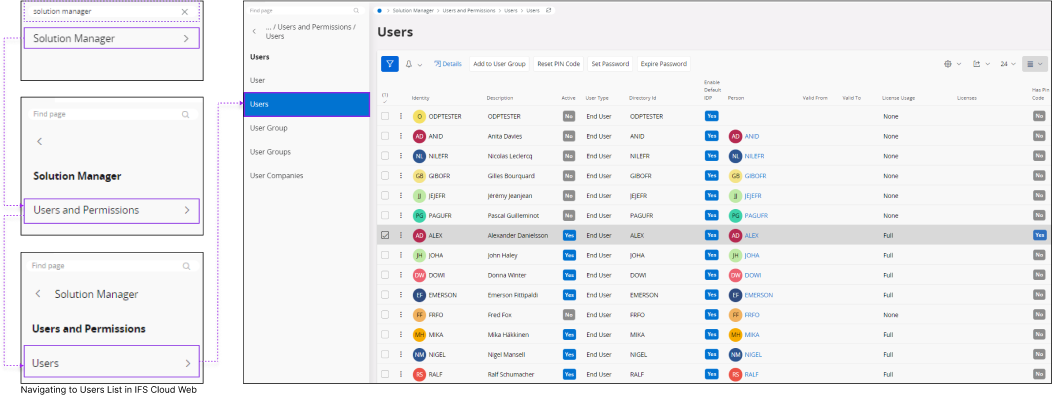Sort by the Identity column header
Screen dimensions: 1052x395
(421, 99)
